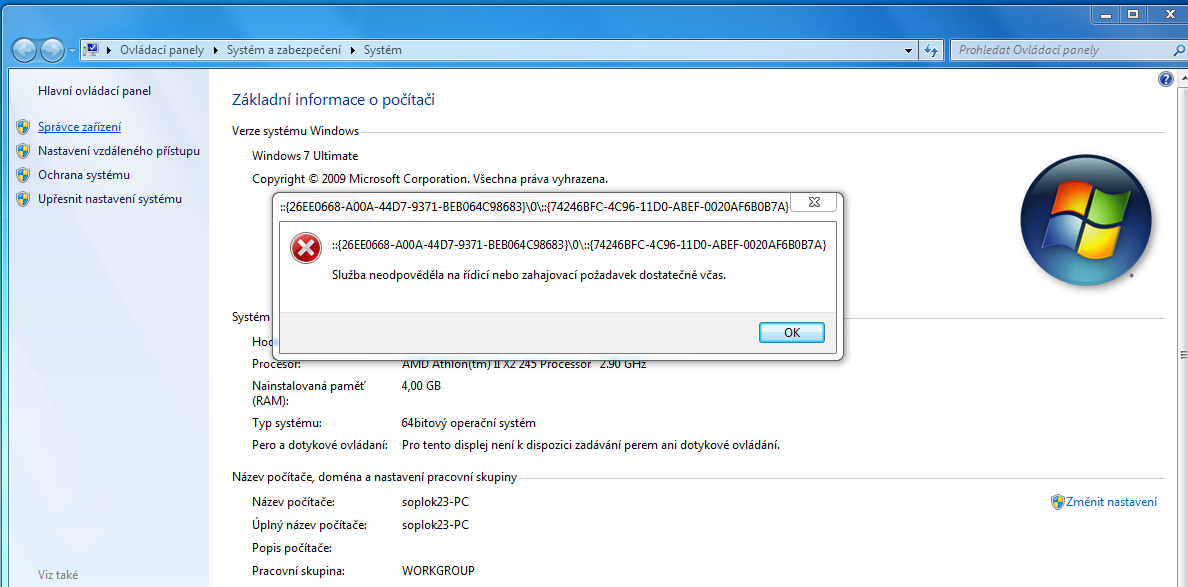Click the error message 'Služba neodpověděla' text
The height and width of the screenshot is (587, 1188).
click(529, 275)
